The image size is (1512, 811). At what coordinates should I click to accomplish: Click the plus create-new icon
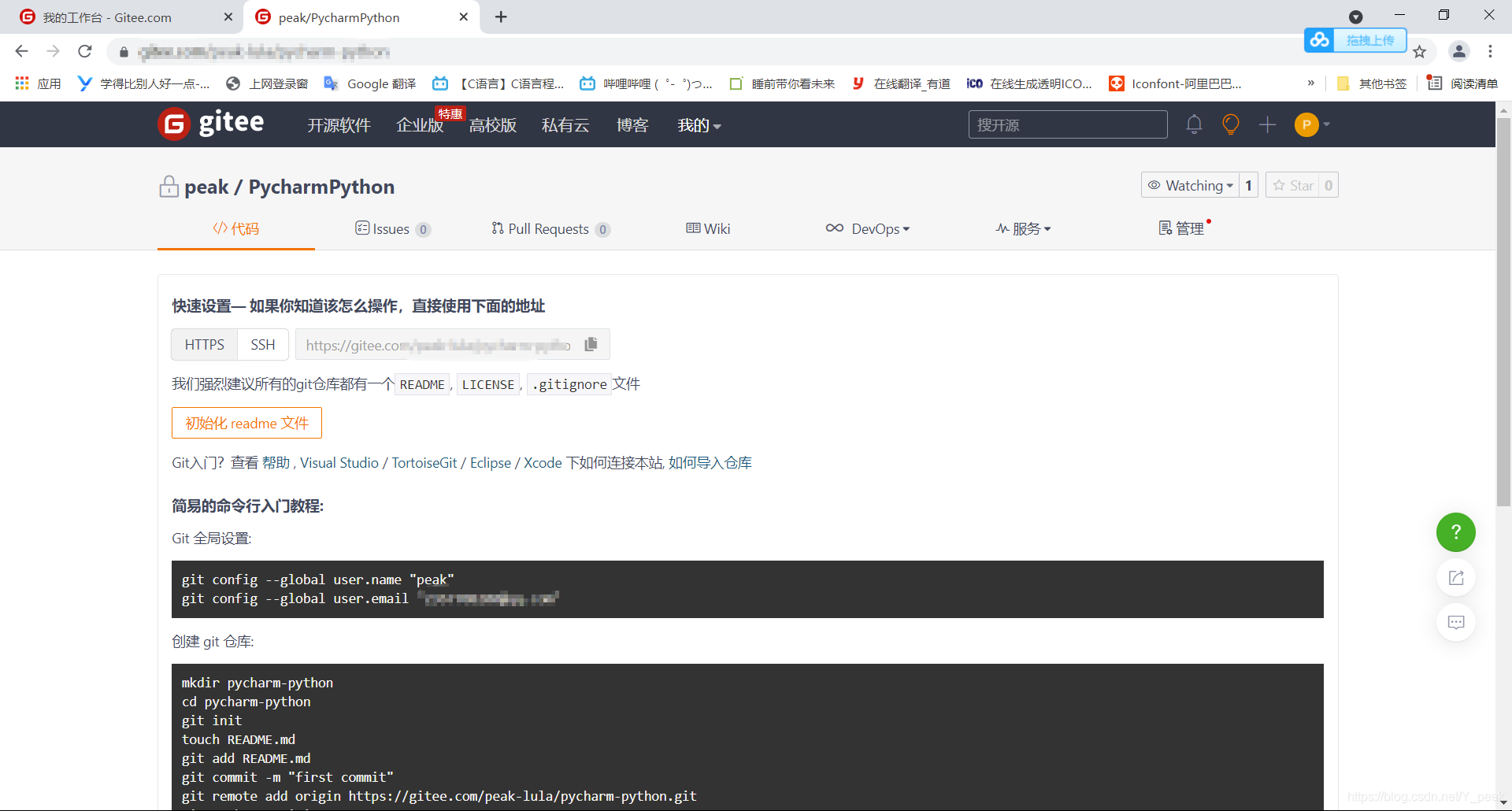click(x=1267, y=124)
